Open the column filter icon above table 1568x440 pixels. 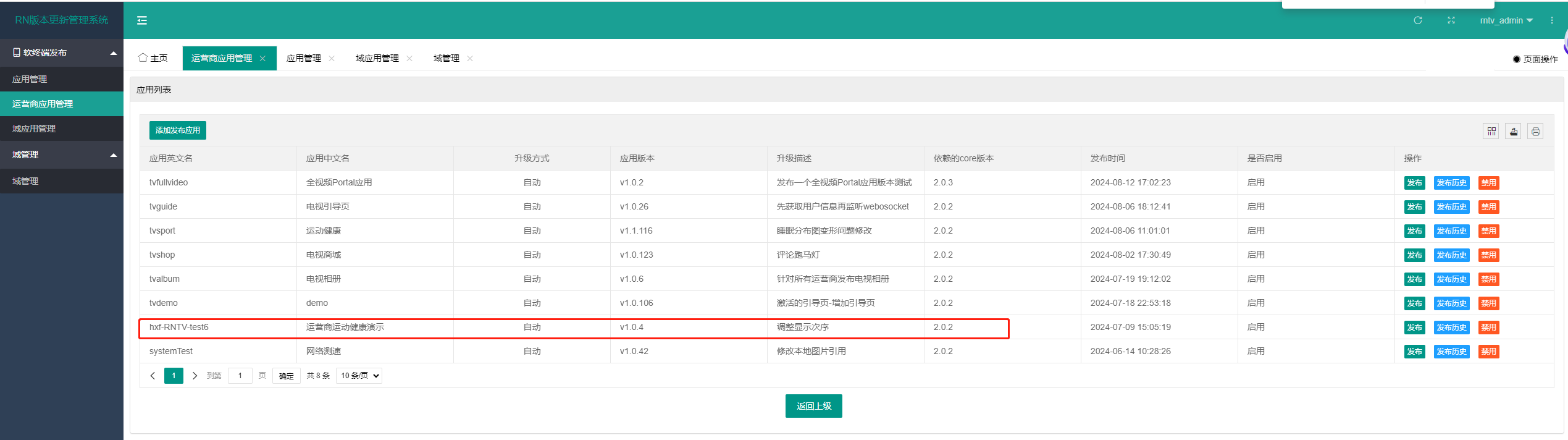[x=1491, y=131]
